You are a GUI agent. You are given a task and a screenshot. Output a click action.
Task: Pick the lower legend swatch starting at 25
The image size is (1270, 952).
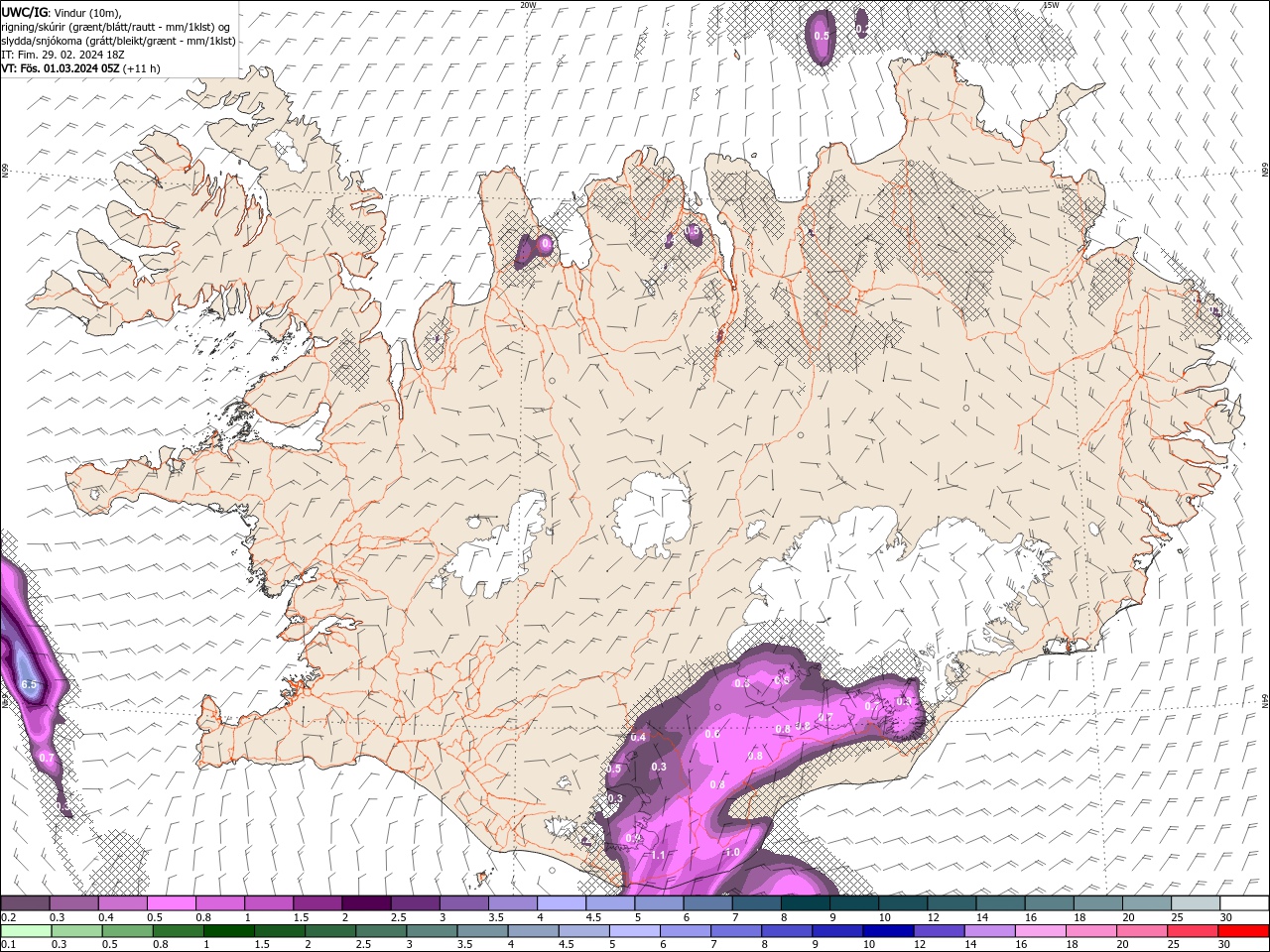pos(1193,931)
